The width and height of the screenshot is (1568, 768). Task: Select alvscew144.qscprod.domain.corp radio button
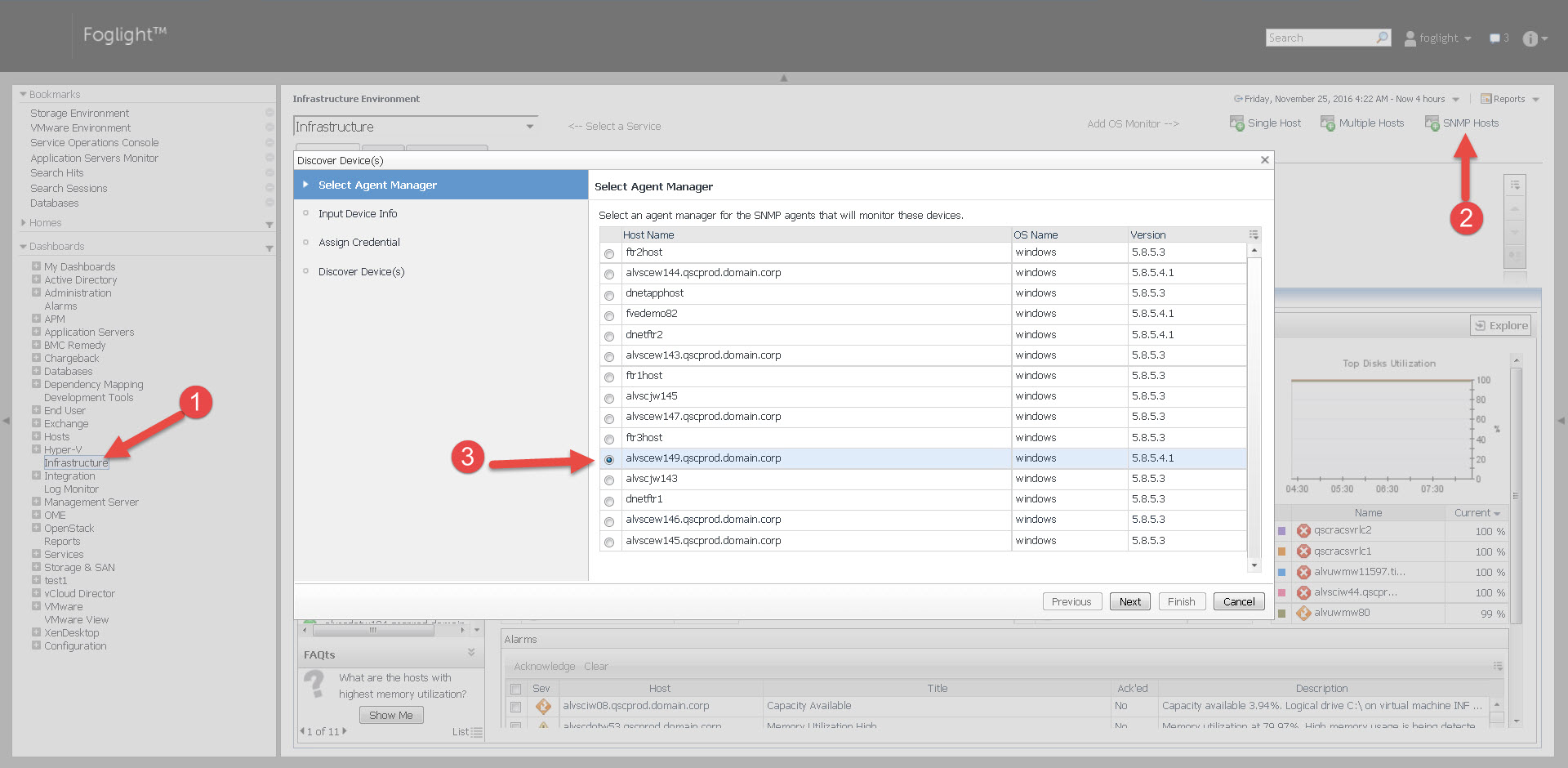(x=609, y=275)
